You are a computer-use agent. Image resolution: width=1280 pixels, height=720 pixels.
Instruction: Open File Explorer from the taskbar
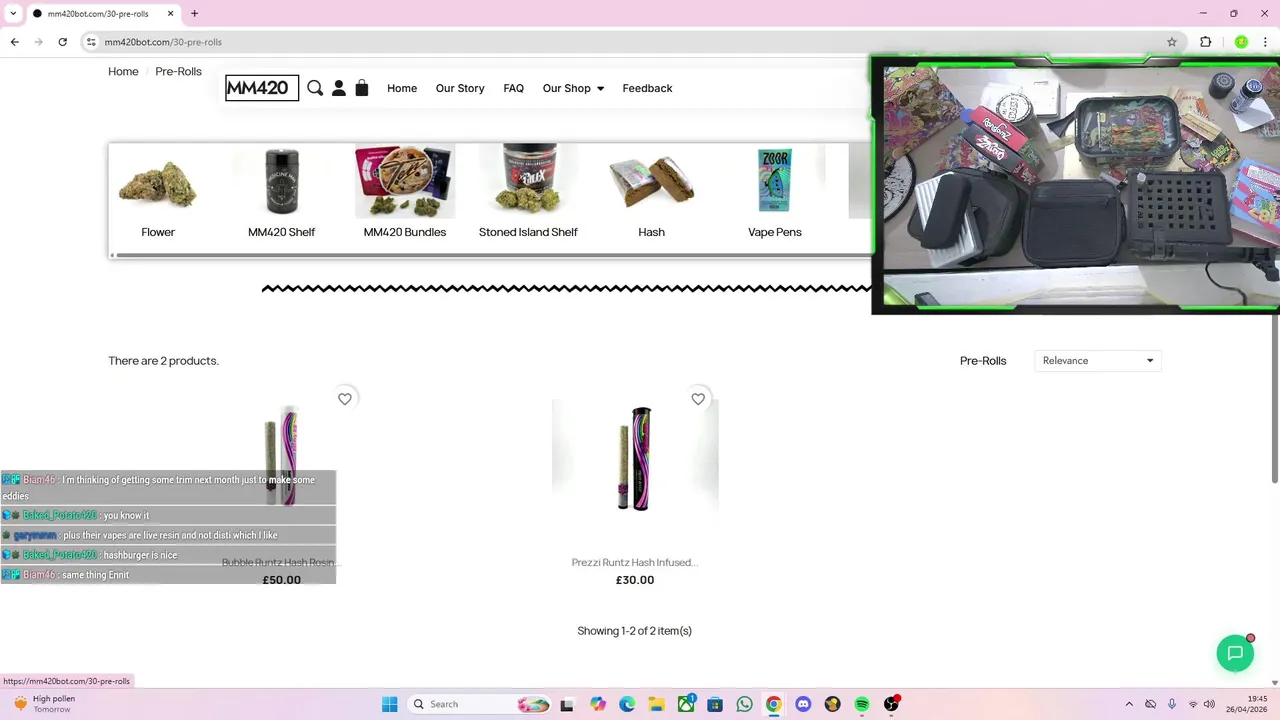(656, 704)
